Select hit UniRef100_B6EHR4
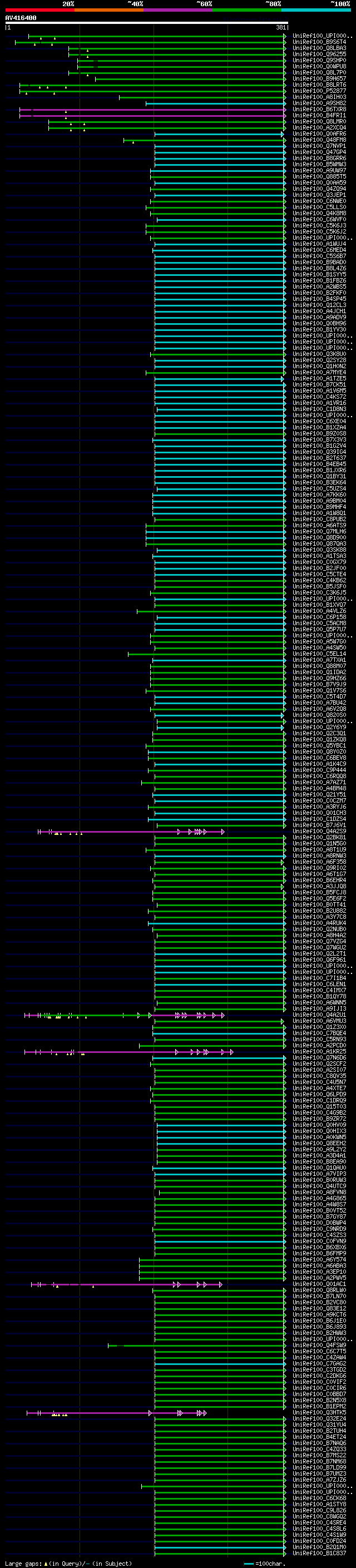The height and width of the screenshot is (1568, 356). tap(319, 880)
